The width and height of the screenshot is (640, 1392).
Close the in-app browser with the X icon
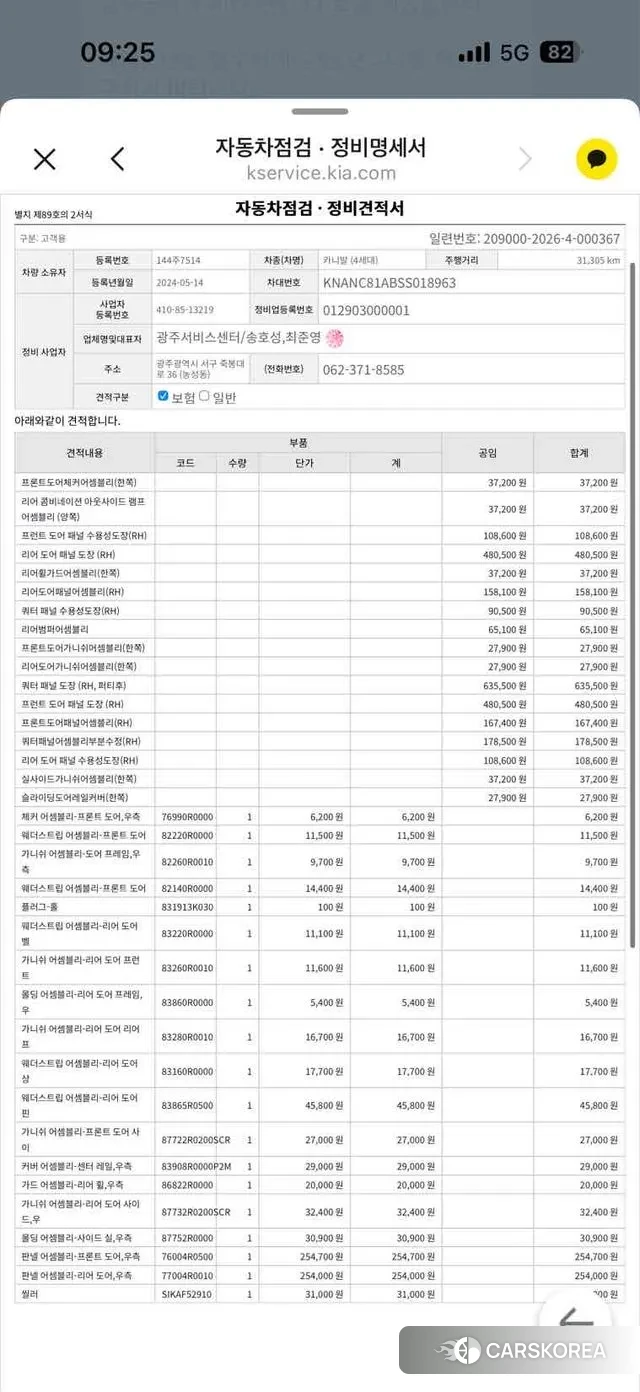click(45, 159)
